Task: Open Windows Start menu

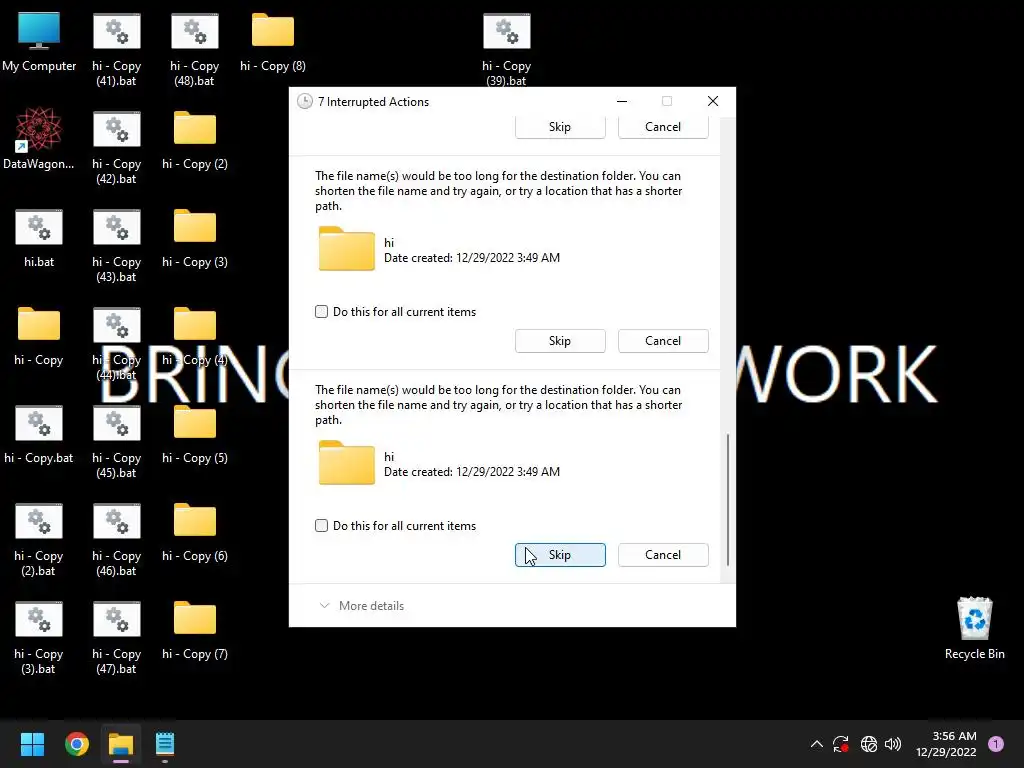Action: 32,744
